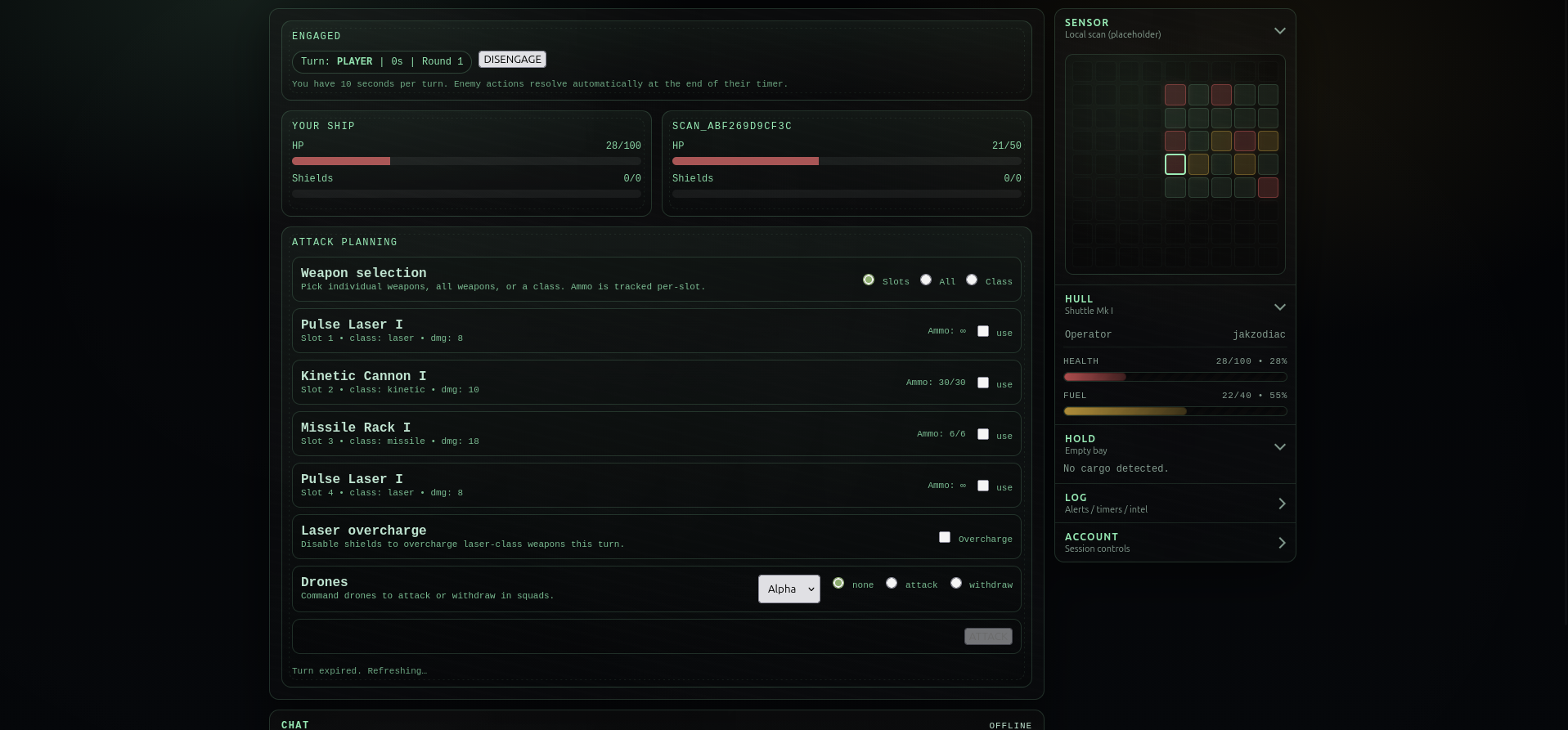This screenshot has height=730, width=1568.
Task: Click the Ammo: 30/30 readout
Action: click(936, 383)
